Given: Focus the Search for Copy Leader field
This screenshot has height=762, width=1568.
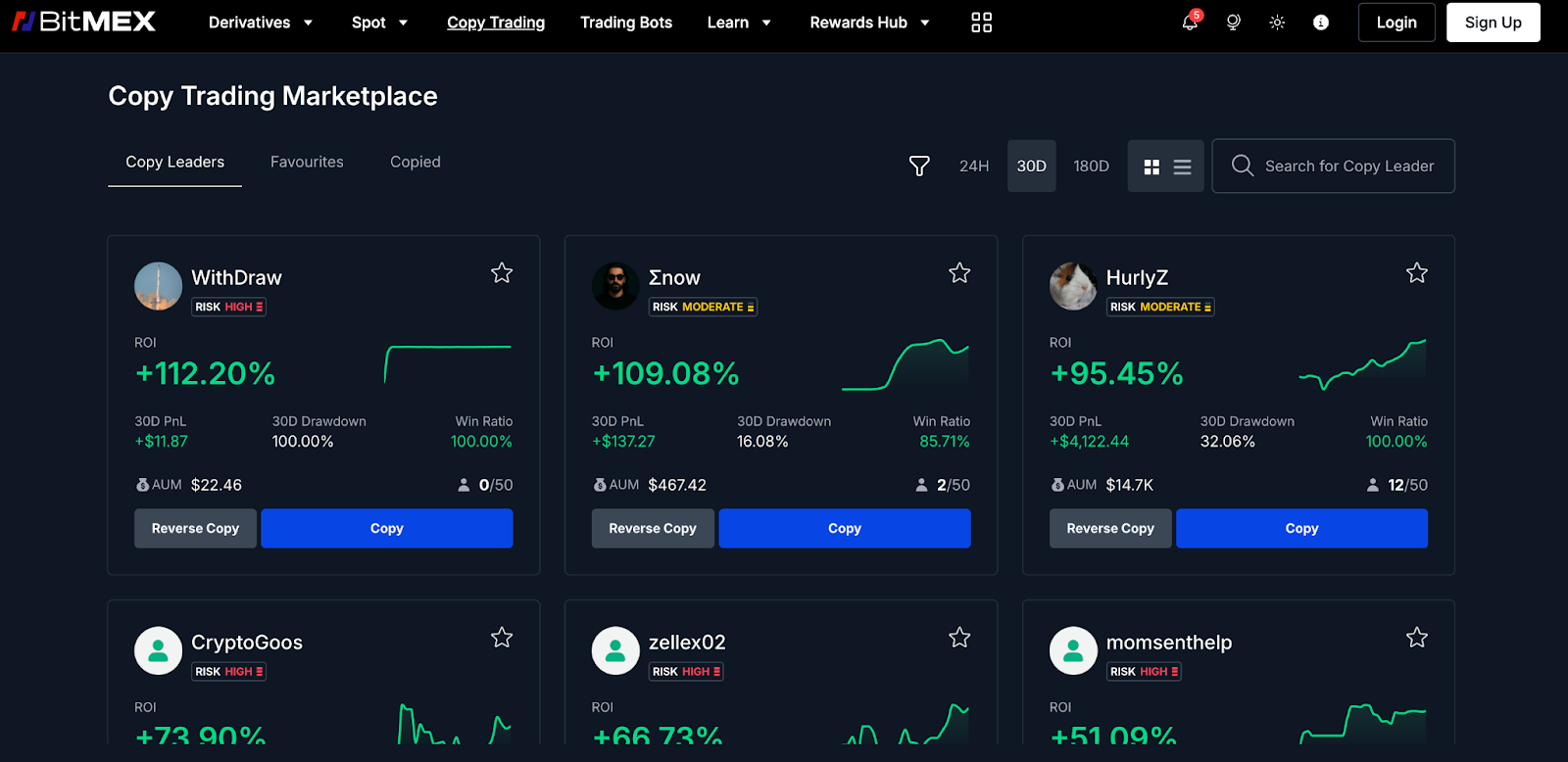Looking at the screenshot, I should [1333, 167].
